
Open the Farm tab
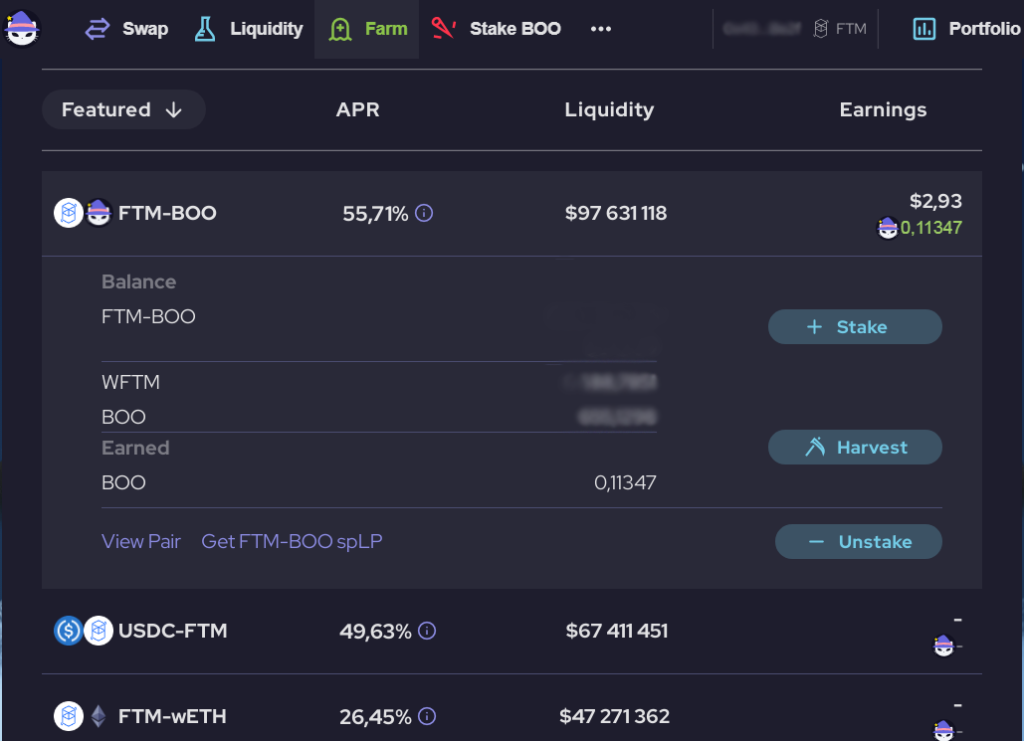367,29
